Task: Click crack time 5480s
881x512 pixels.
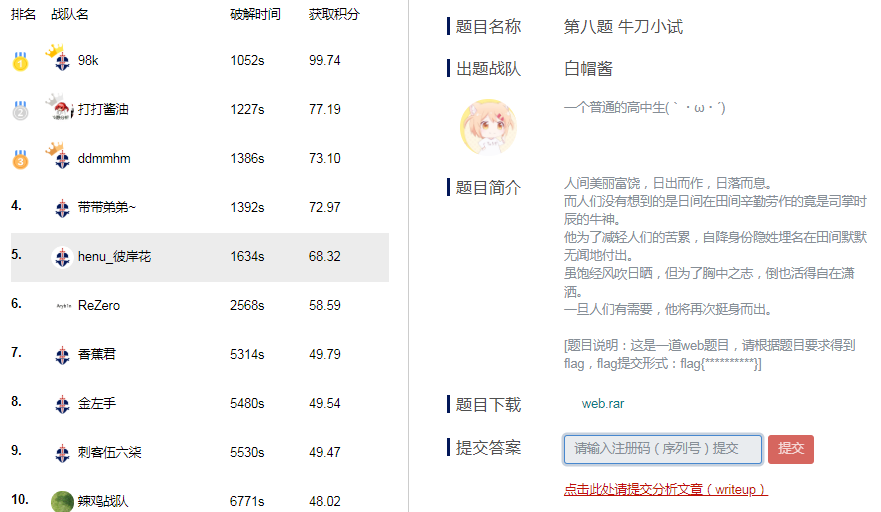Action: tap(247, 404)
